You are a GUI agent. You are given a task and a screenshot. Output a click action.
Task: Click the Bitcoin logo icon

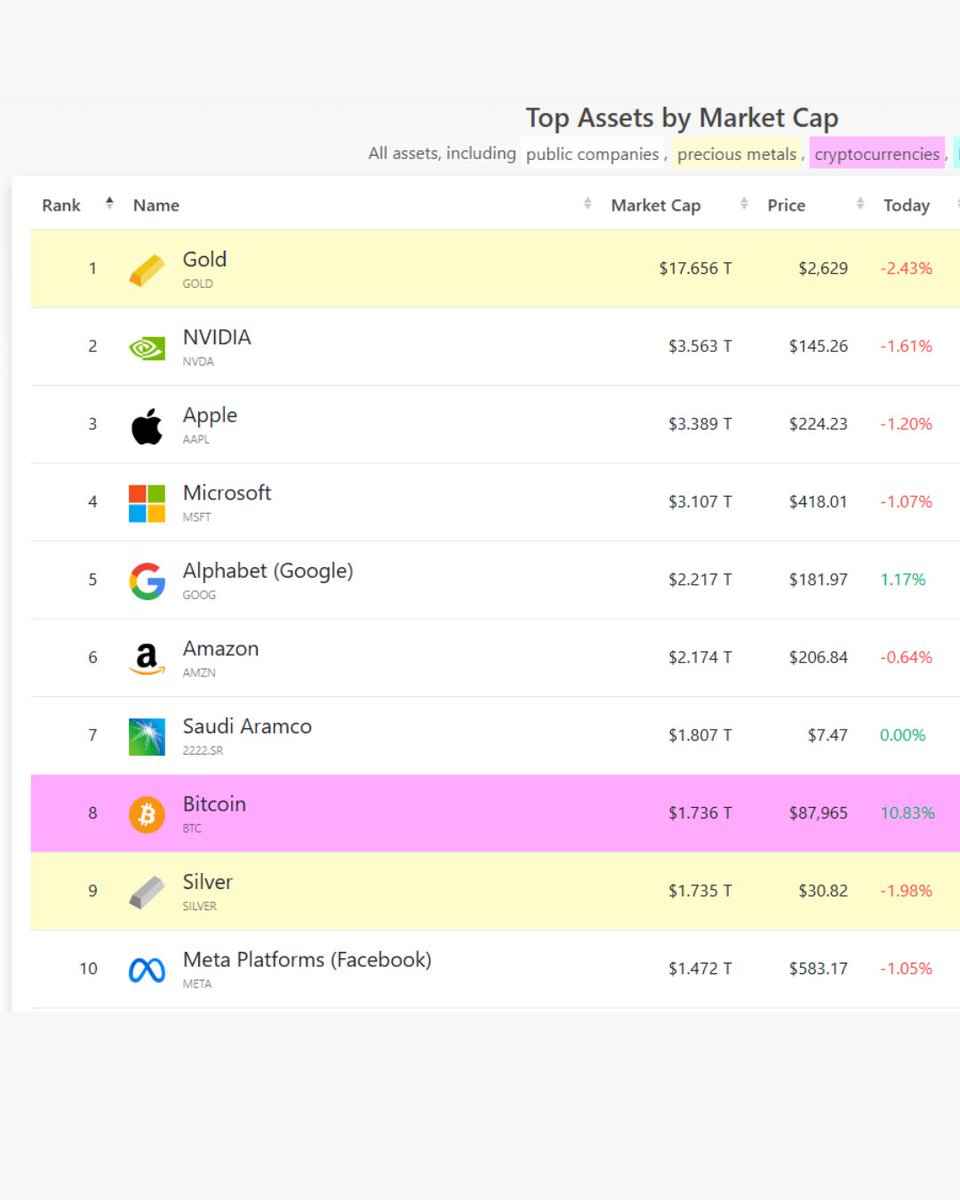point(147,815)
